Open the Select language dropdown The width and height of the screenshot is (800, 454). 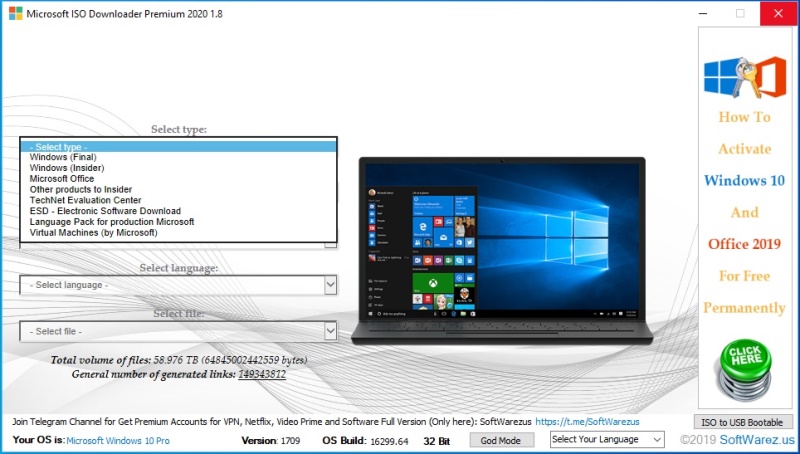point(178,285)
